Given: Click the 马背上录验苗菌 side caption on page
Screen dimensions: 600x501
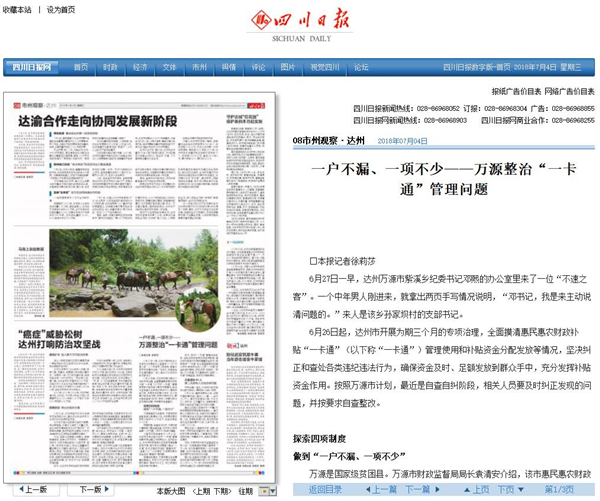Looking at the screenshot, I should pos(31,249).
